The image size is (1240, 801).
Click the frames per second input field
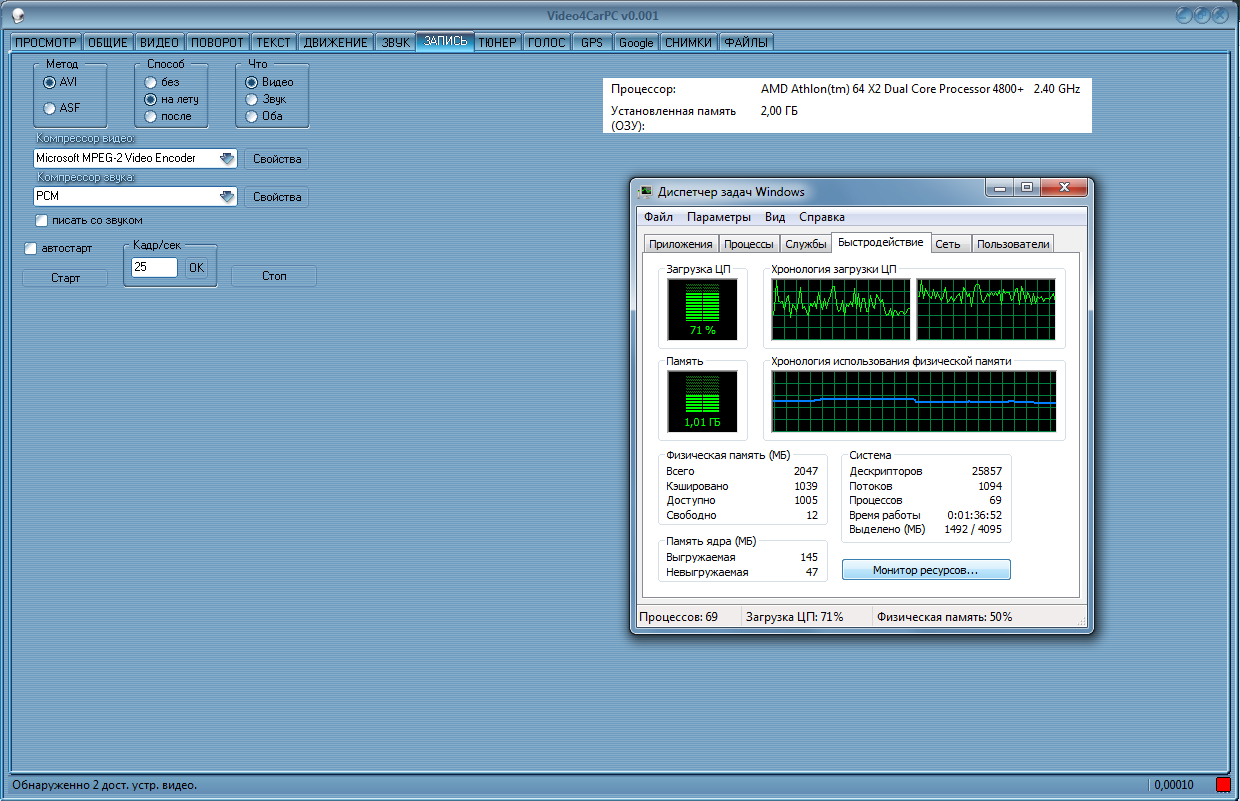click(154, 268)
